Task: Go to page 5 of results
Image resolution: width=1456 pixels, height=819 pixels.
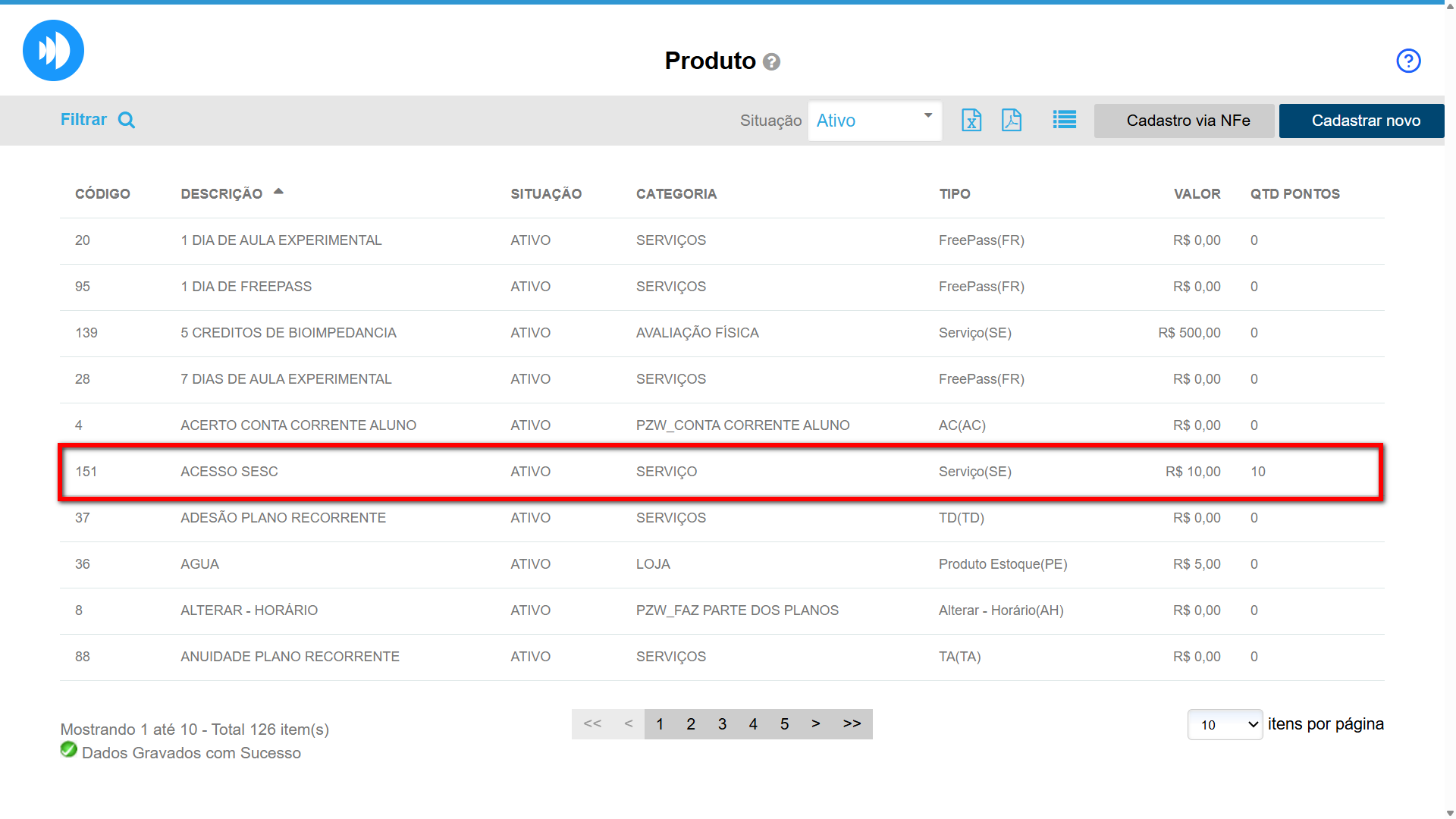Action: coord(784,724)
